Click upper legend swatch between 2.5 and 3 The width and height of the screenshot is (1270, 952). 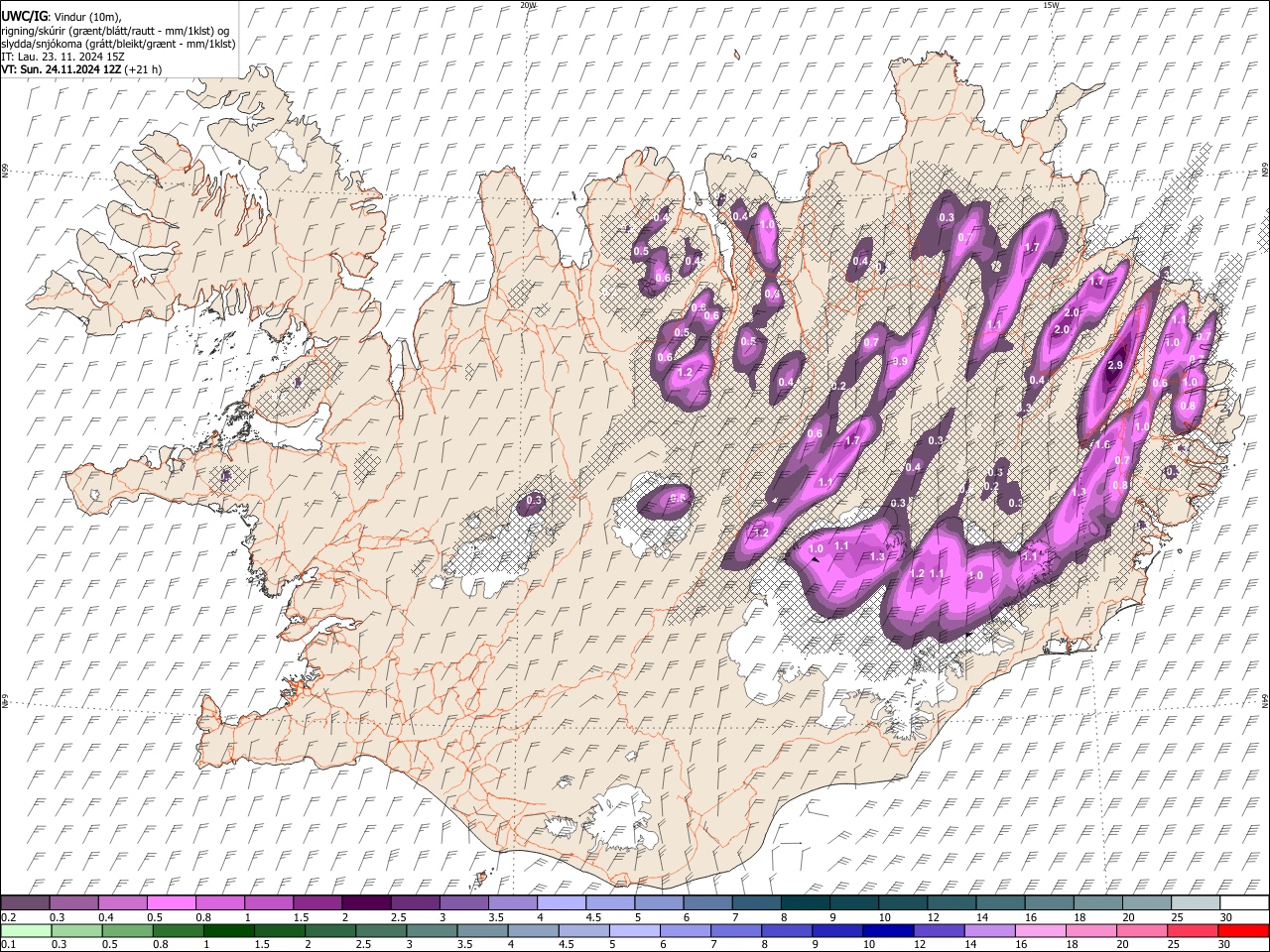click(415, 902)
